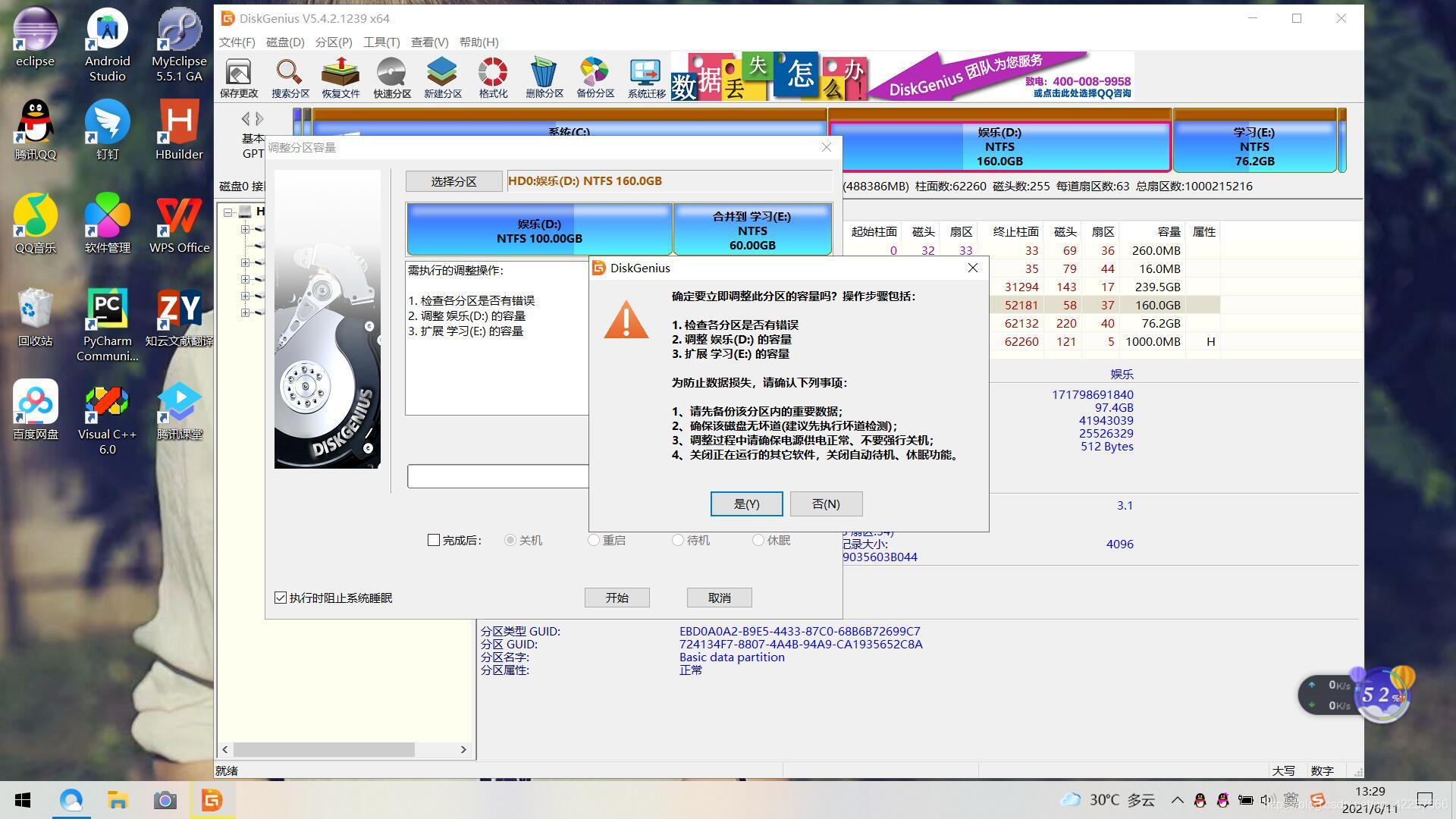This screenshot has width=1456, height=819.
Task: Toggle the 完成后 (when finished) checkbox
Action: (434, 540)
